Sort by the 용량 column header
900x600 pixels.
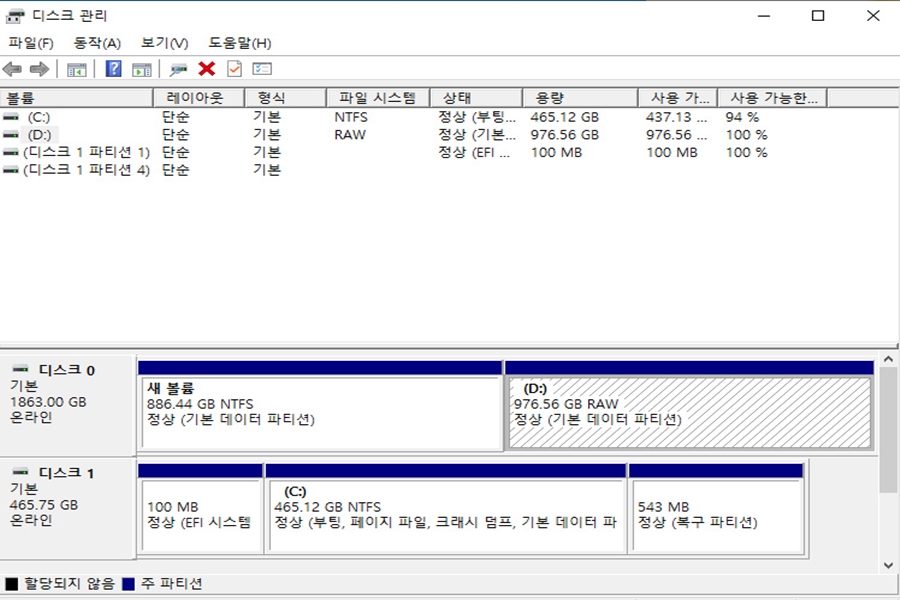[580, 98]
